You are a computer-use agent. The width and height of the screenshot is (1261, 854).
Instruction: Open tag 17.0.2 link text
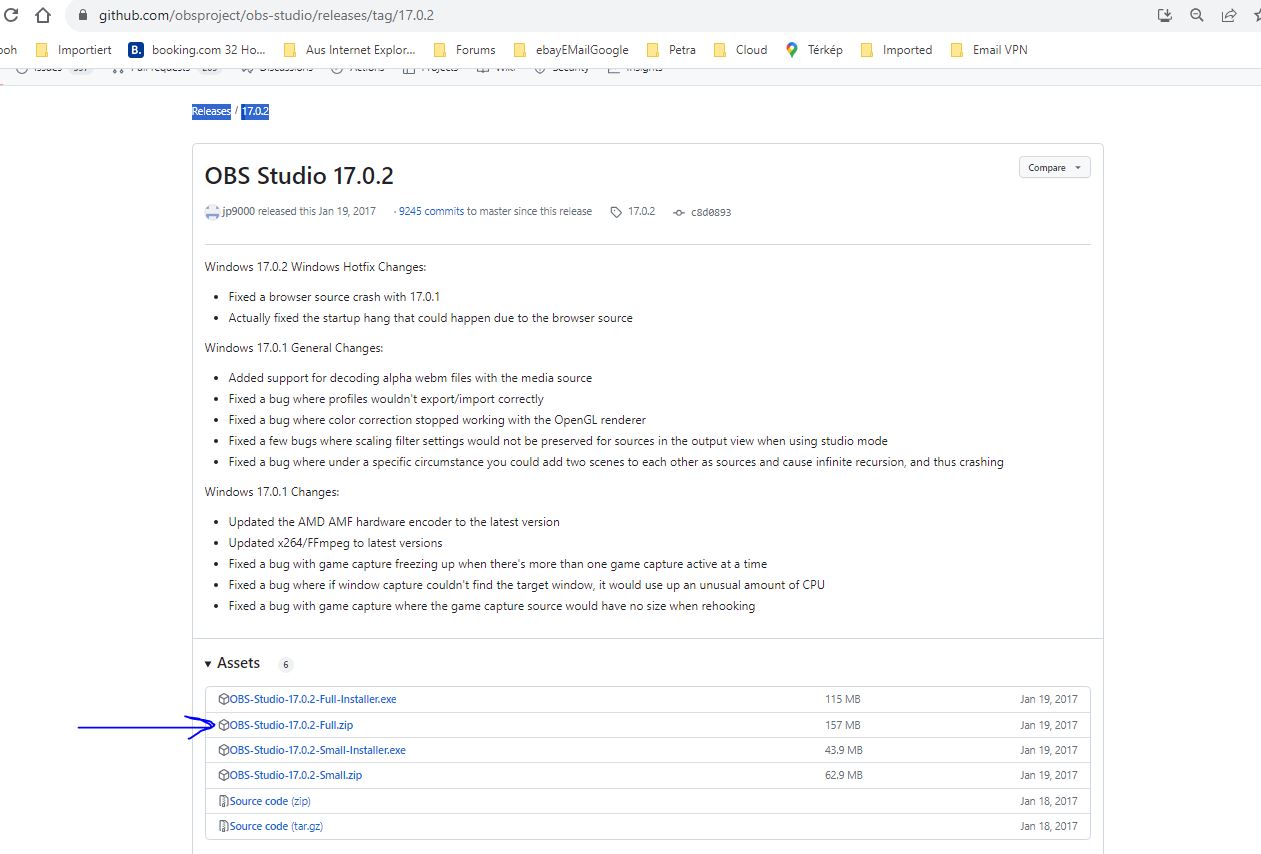click(x=641, y=212)
